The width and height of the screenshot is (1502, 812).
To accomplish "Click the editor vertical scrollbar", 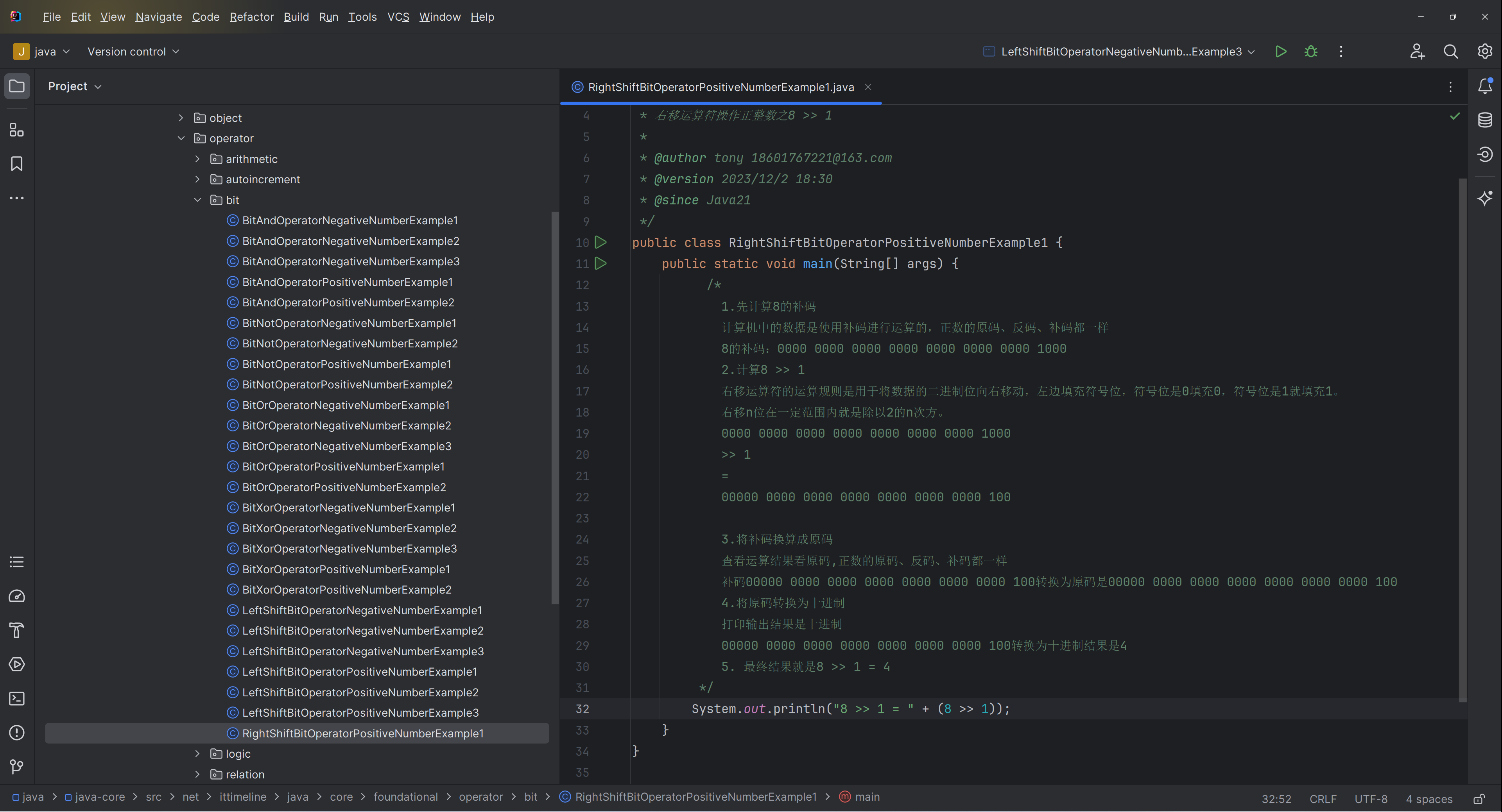I will click(1463, 440).
